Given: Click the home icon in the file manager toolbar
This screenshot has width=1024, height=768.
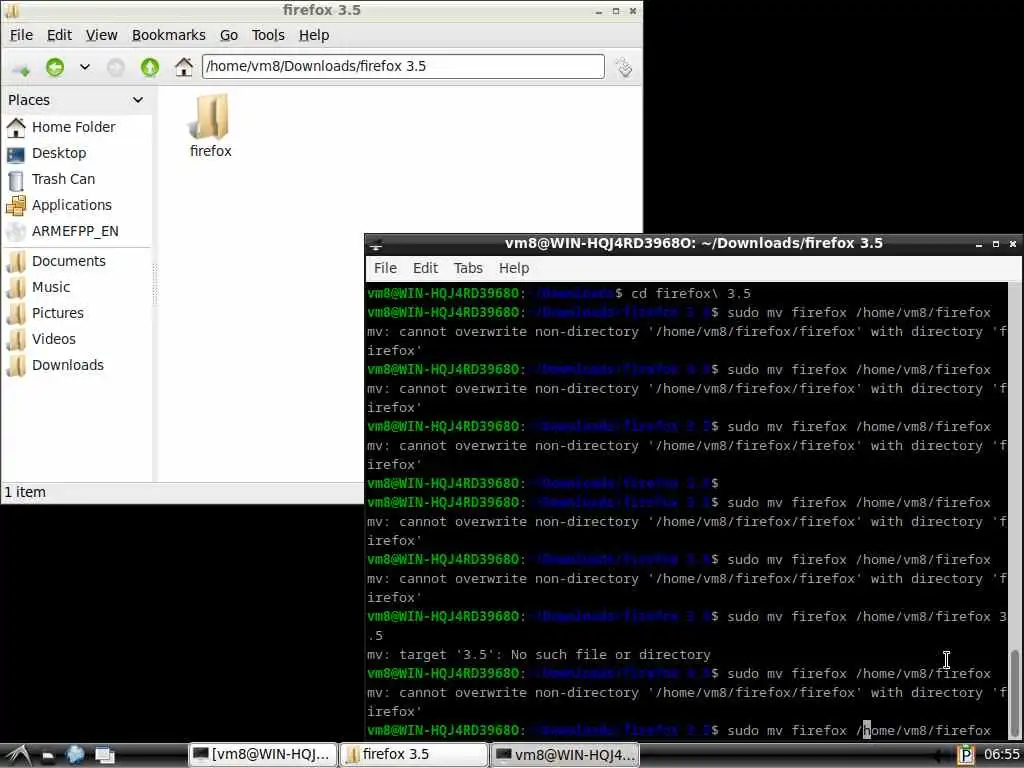Looking at the screenshot, I should pyautogui.click(x=184, y=67).
